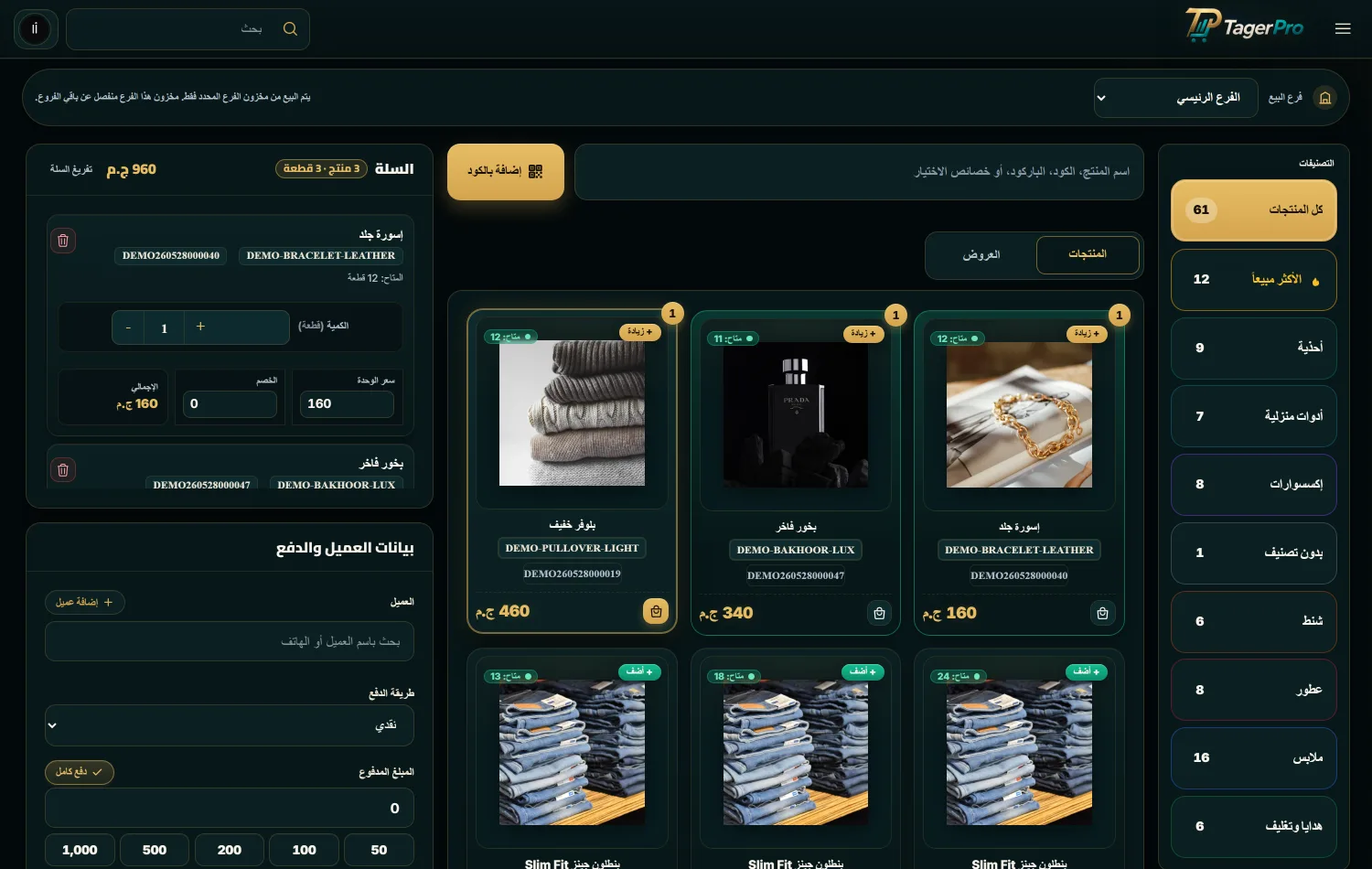
Task: Open the hamburger menu beside the TagerPro logo
Action: point(1343,28)
